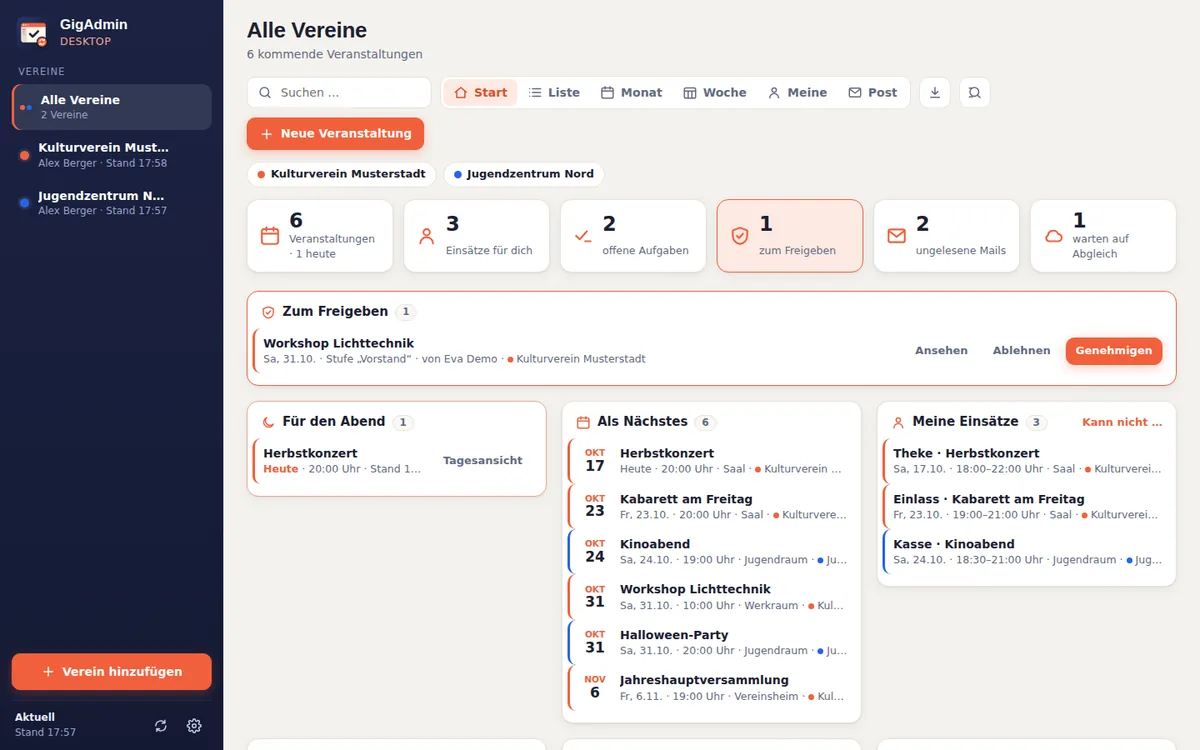Open 'Kabarett am Freitag' in Als Nächstes

click(711, 506)
